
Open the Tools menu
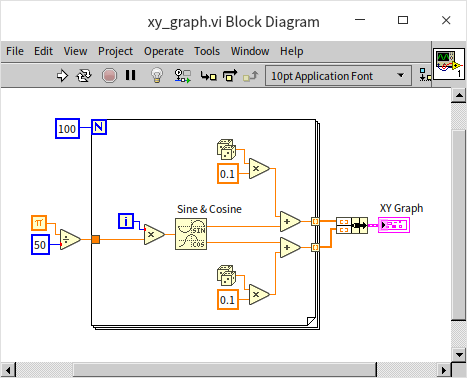click(207, 51)
